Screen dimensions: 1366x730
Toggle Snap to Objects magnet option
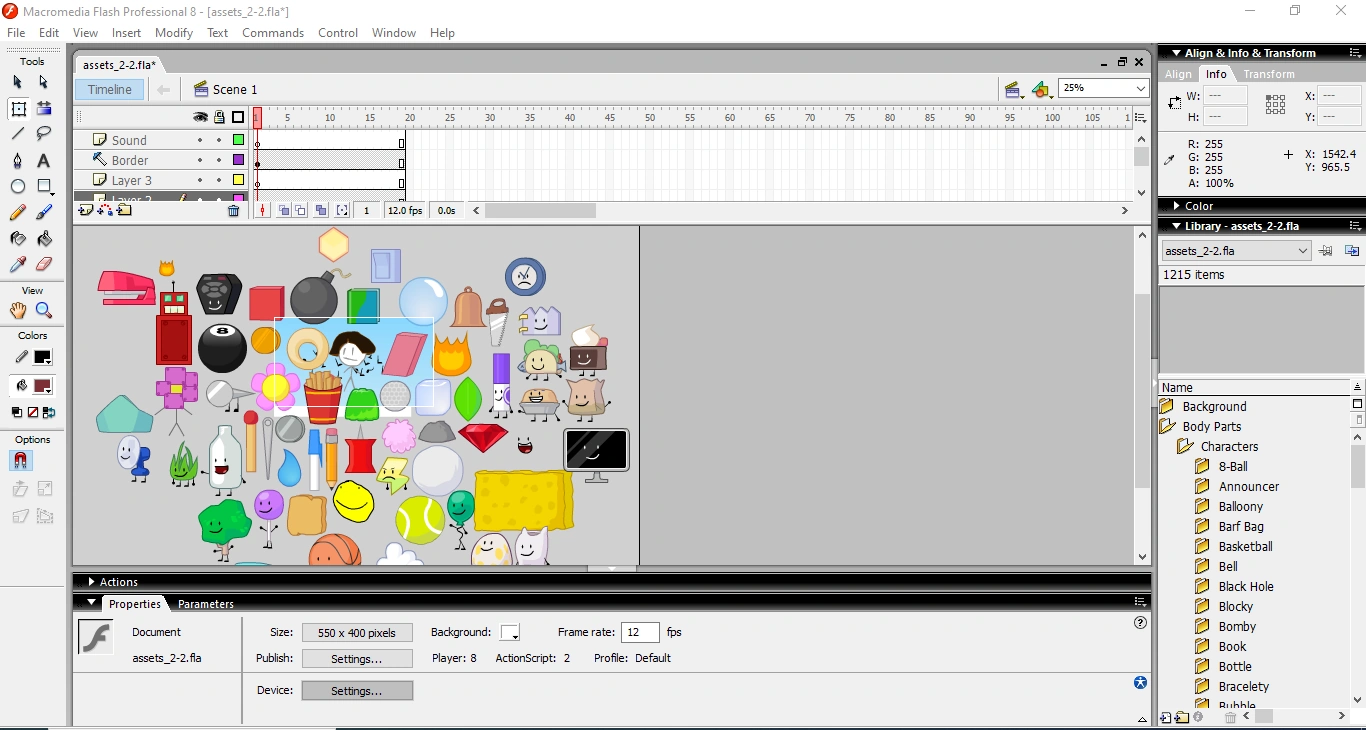tap(21, 461)
